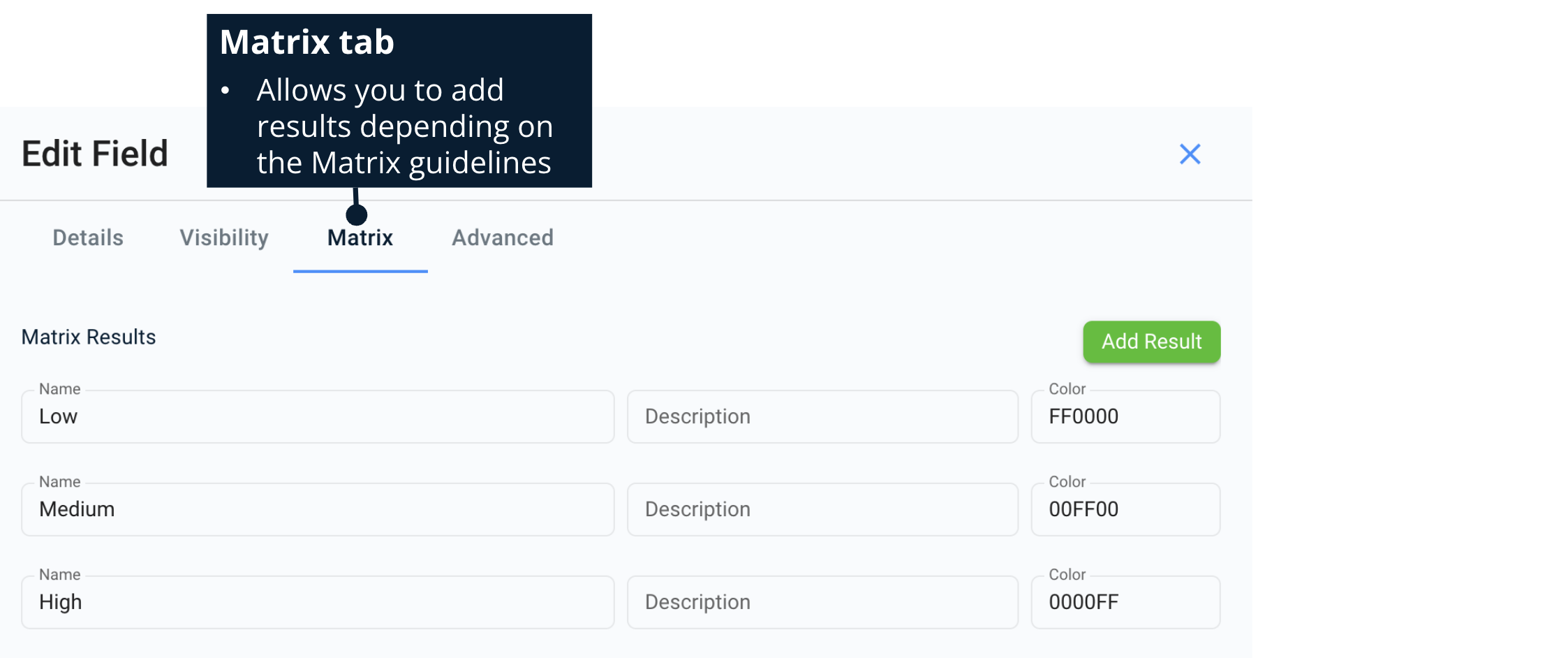Image resolution: width=1568 pixels, height=658 pixels.
Task: Focus the Description field for Medium result
Action: point(822,509)
